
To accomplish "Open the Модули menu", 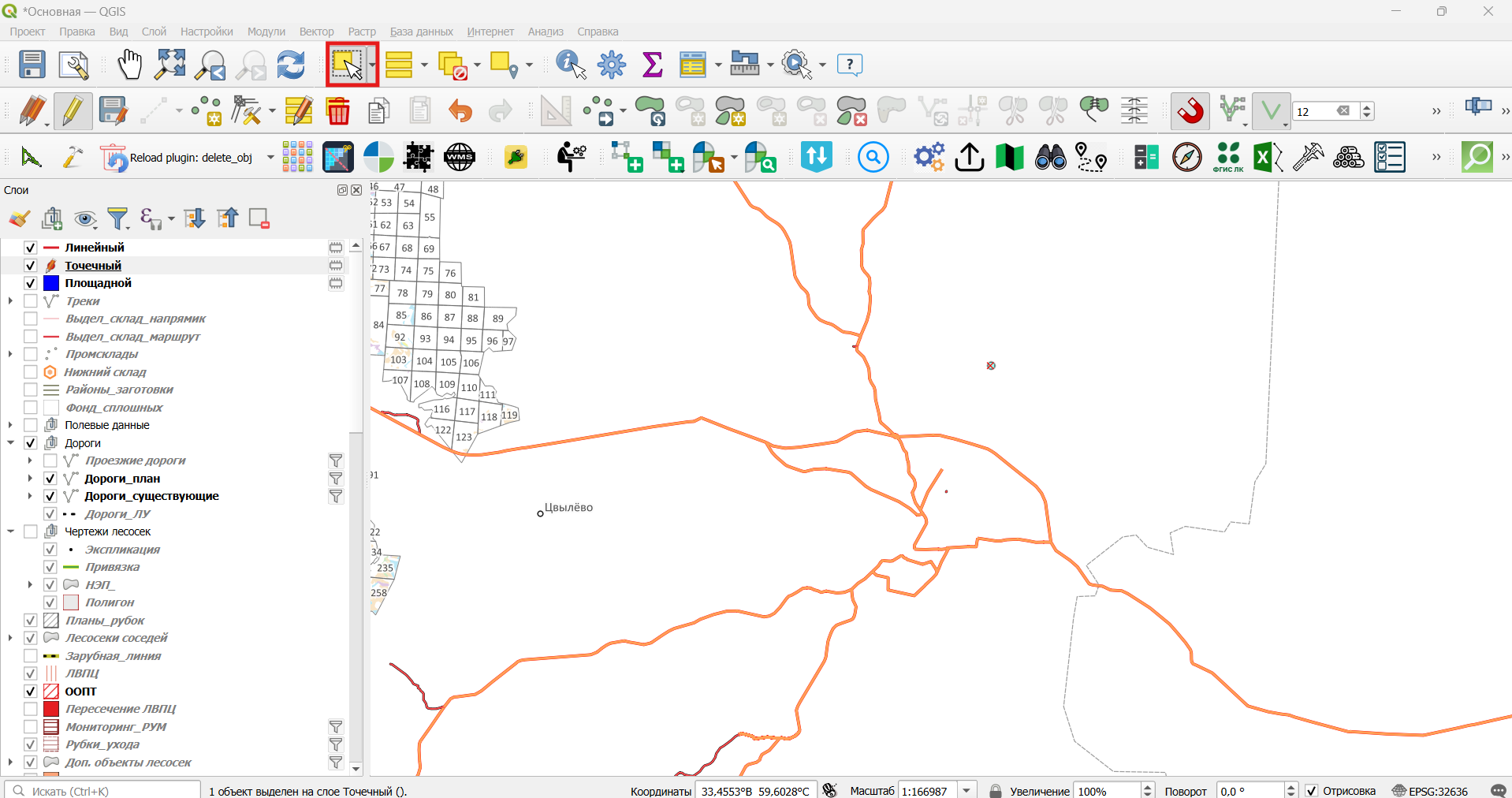I will click(266, 32).
